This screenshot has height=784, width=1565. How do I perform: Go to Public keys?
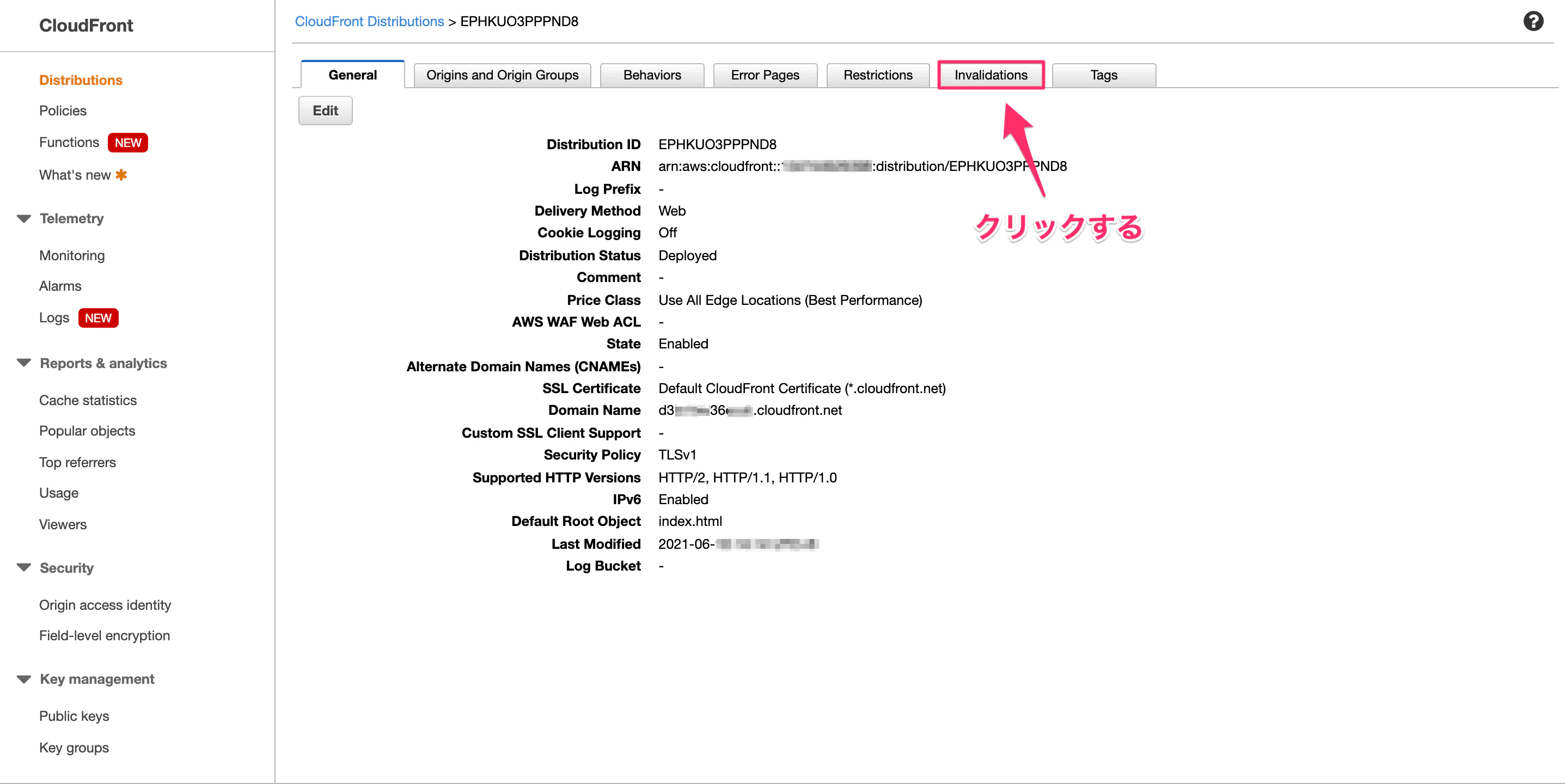[x=74, y=716]
